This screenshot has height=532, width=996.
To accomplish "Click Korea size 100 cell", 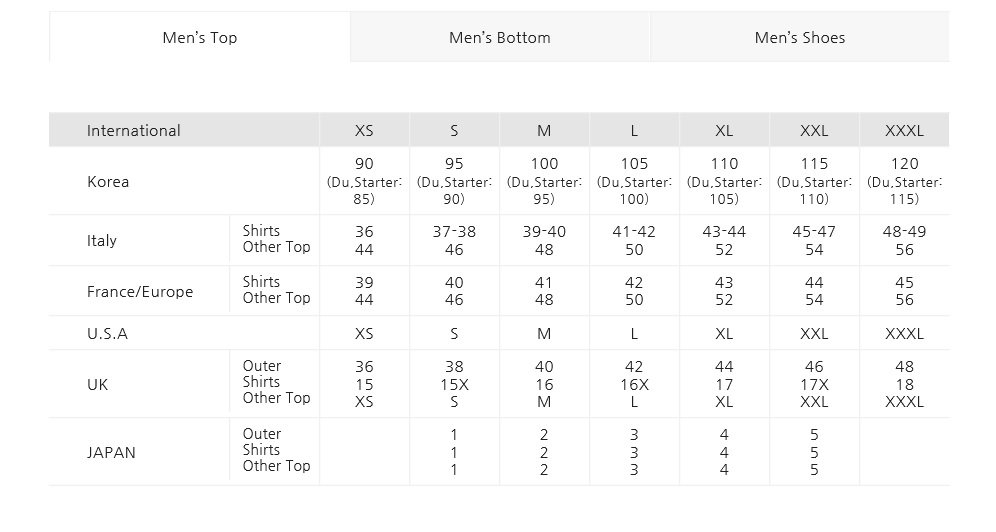I will 544,181.
